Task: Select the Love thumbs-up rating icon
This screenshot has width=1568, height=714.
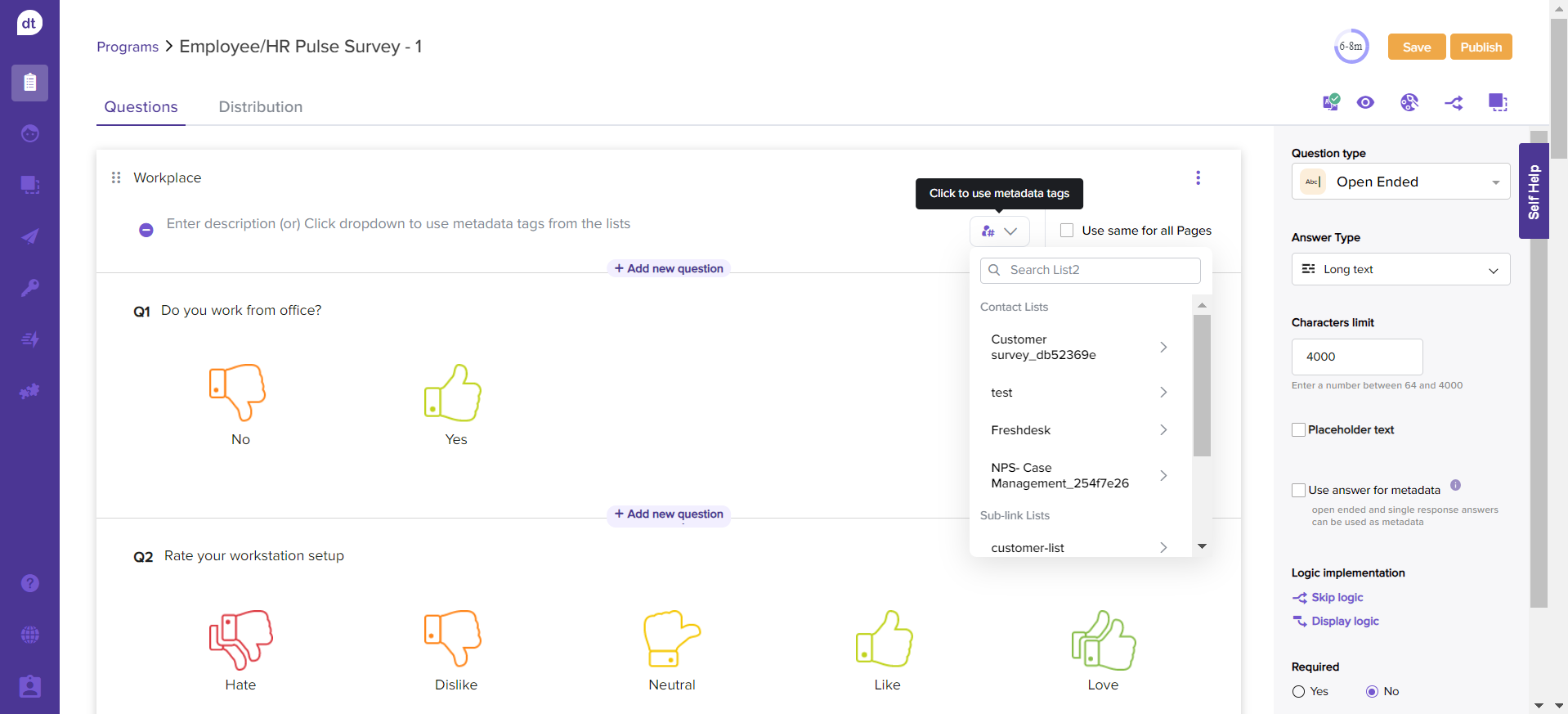Action: pyautogui.click(x=1103, y=641)
